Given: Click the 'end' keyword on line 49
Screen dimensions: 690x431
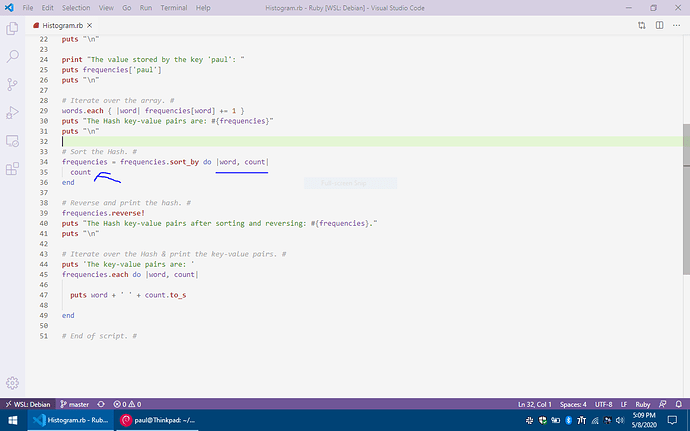Looking at the screenshot, I should click(x=68, y=315).
